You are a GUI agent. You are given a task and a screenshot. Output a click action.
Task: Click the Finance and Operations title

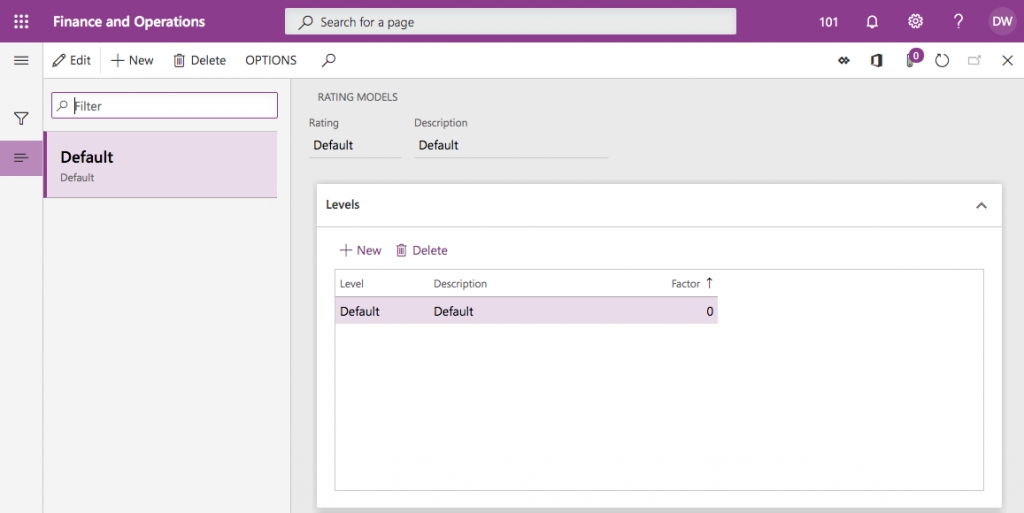(129, 22)
